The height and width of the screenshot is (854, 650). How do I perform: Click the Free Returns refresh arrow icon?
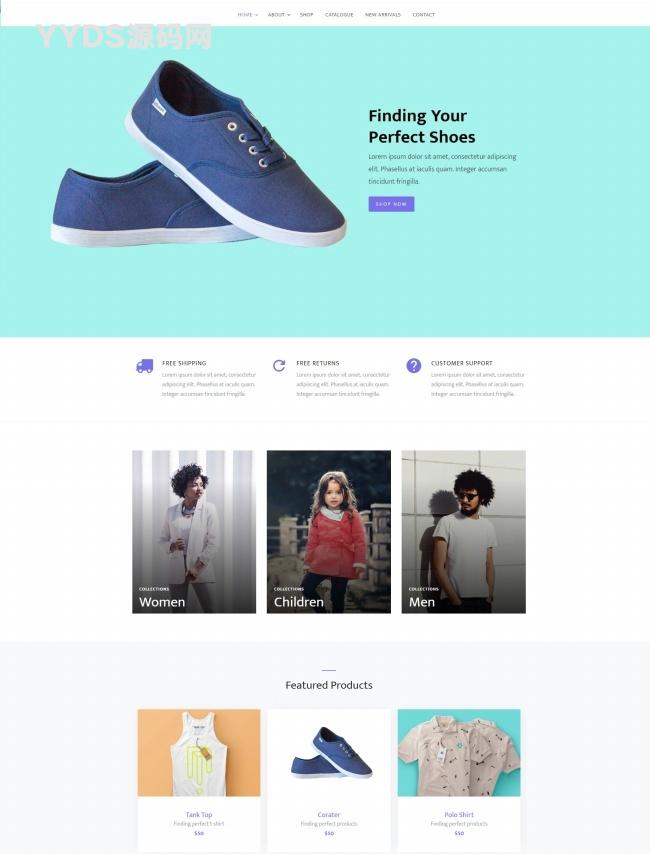coord(279,365)
